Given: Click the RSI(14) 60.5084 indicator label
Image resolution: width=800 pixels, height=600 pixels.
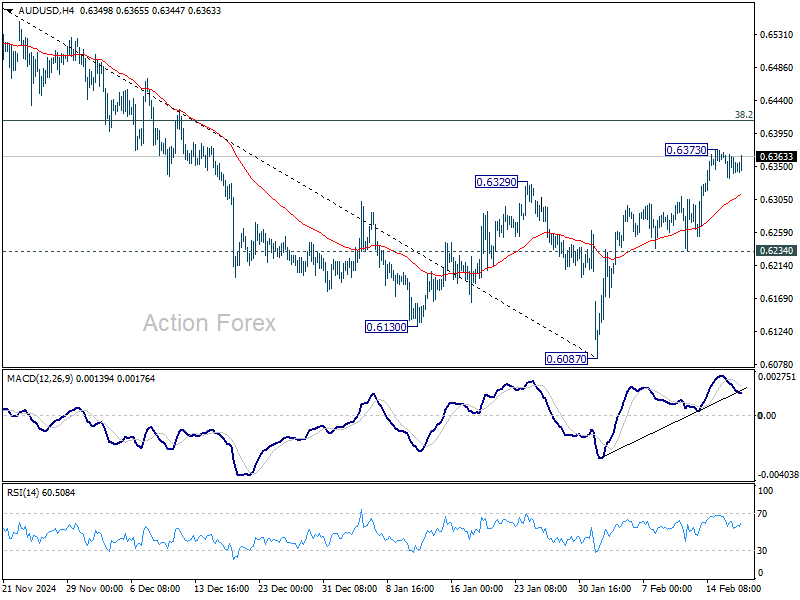Looking at the screenshot, I should (x=41, y=493).
